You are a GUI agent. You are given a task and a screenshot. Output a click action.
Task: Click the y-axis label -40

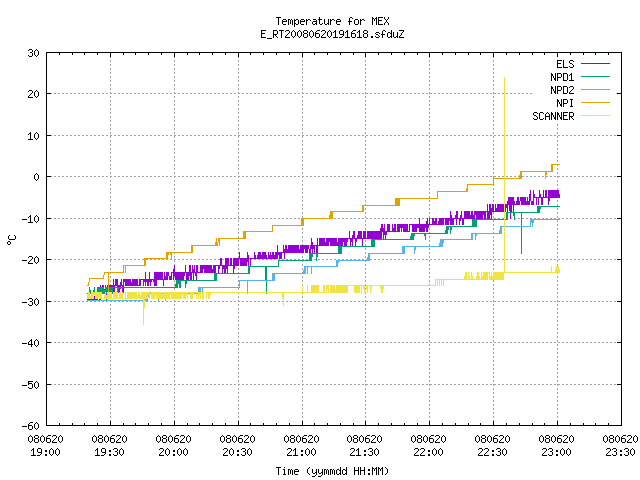pos(31,343)
